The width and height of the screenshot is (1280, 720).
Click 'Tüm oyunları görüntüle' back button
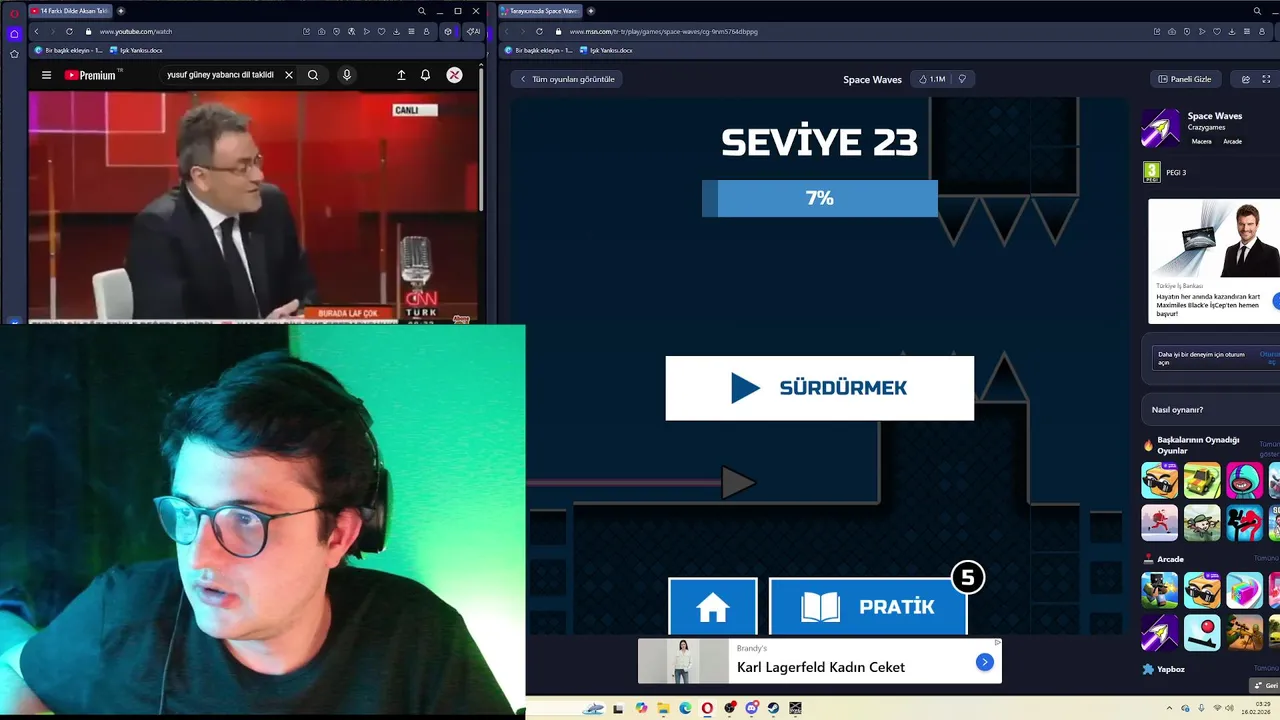pos(567,79)
